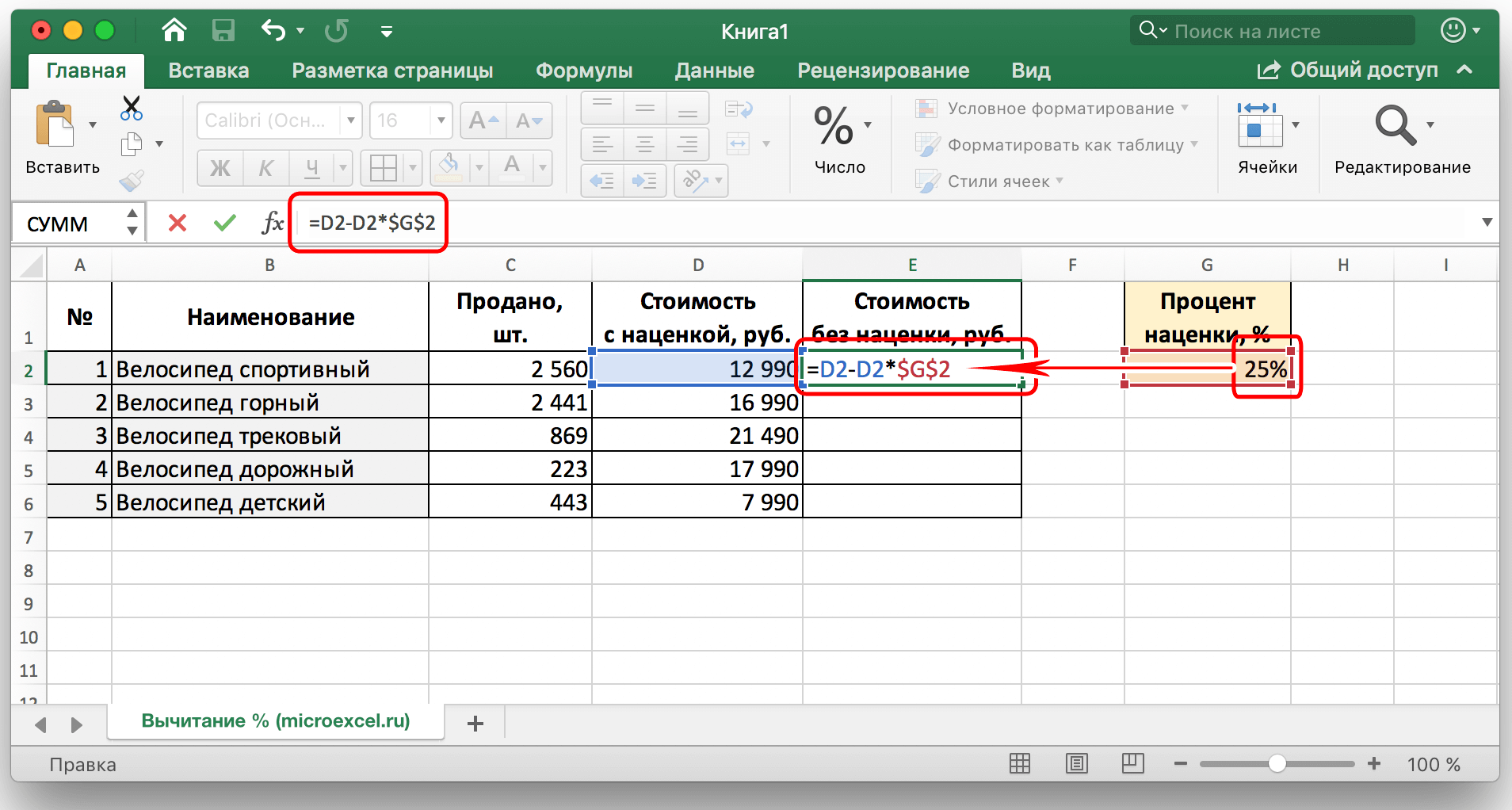
Task: Select the Вычитание % sheet tab
Action: 276,720
